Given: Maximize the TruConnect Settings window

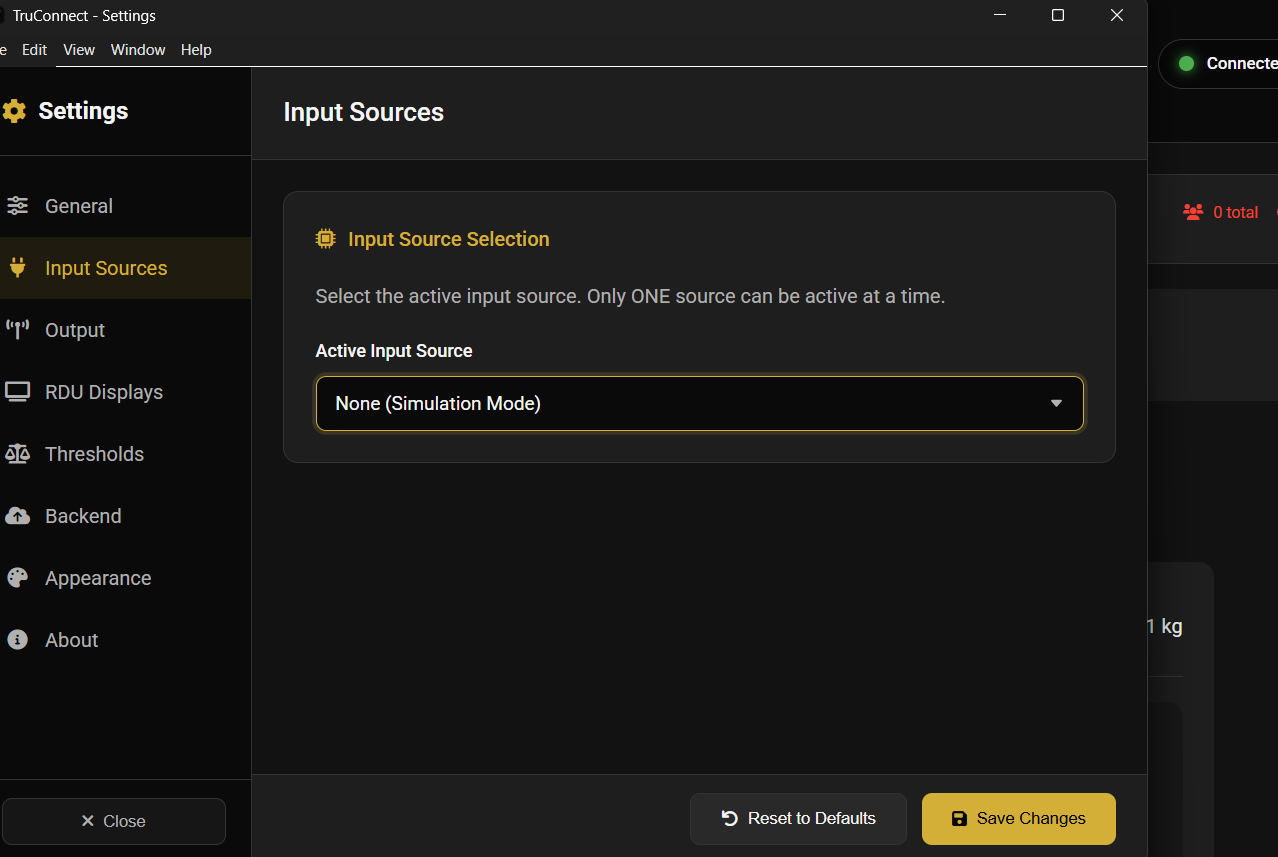Looking at the screenshot, I should (1058, 15).
